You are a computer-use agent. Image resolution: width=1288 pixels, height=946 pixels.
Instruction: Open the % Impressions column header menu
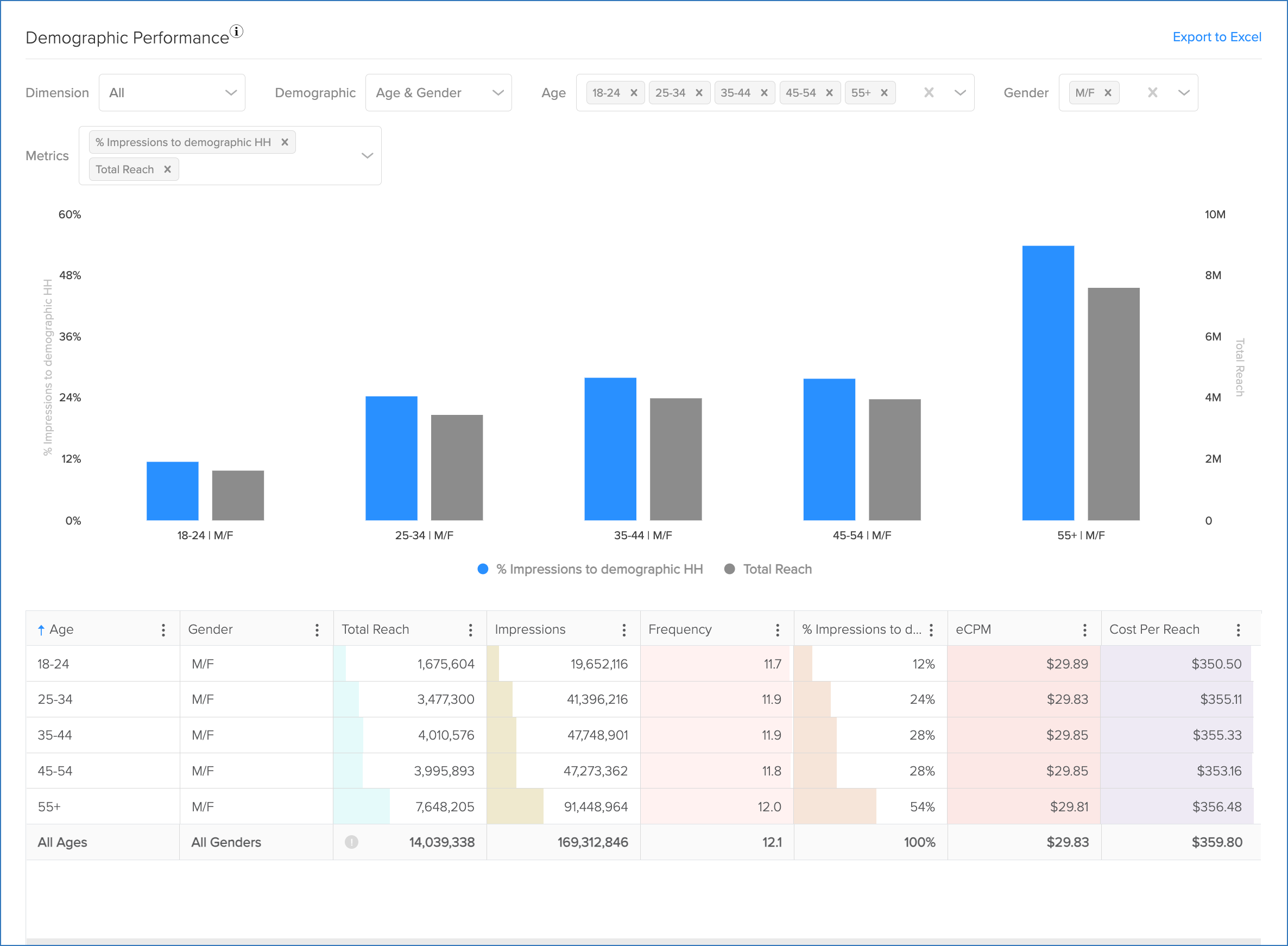(932, 629)
